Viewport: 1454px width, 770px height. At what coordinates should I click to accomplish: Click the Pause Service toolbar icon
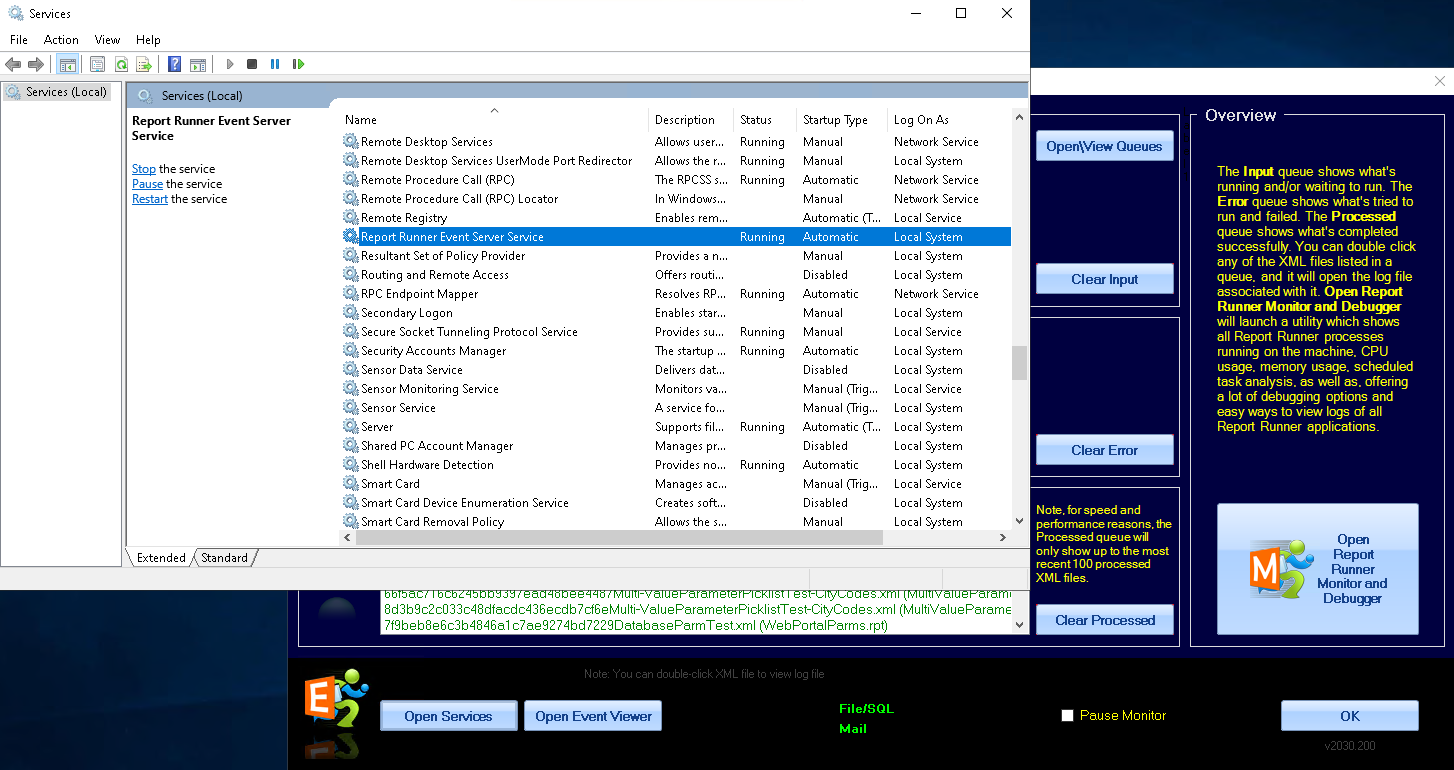(275, 64)
